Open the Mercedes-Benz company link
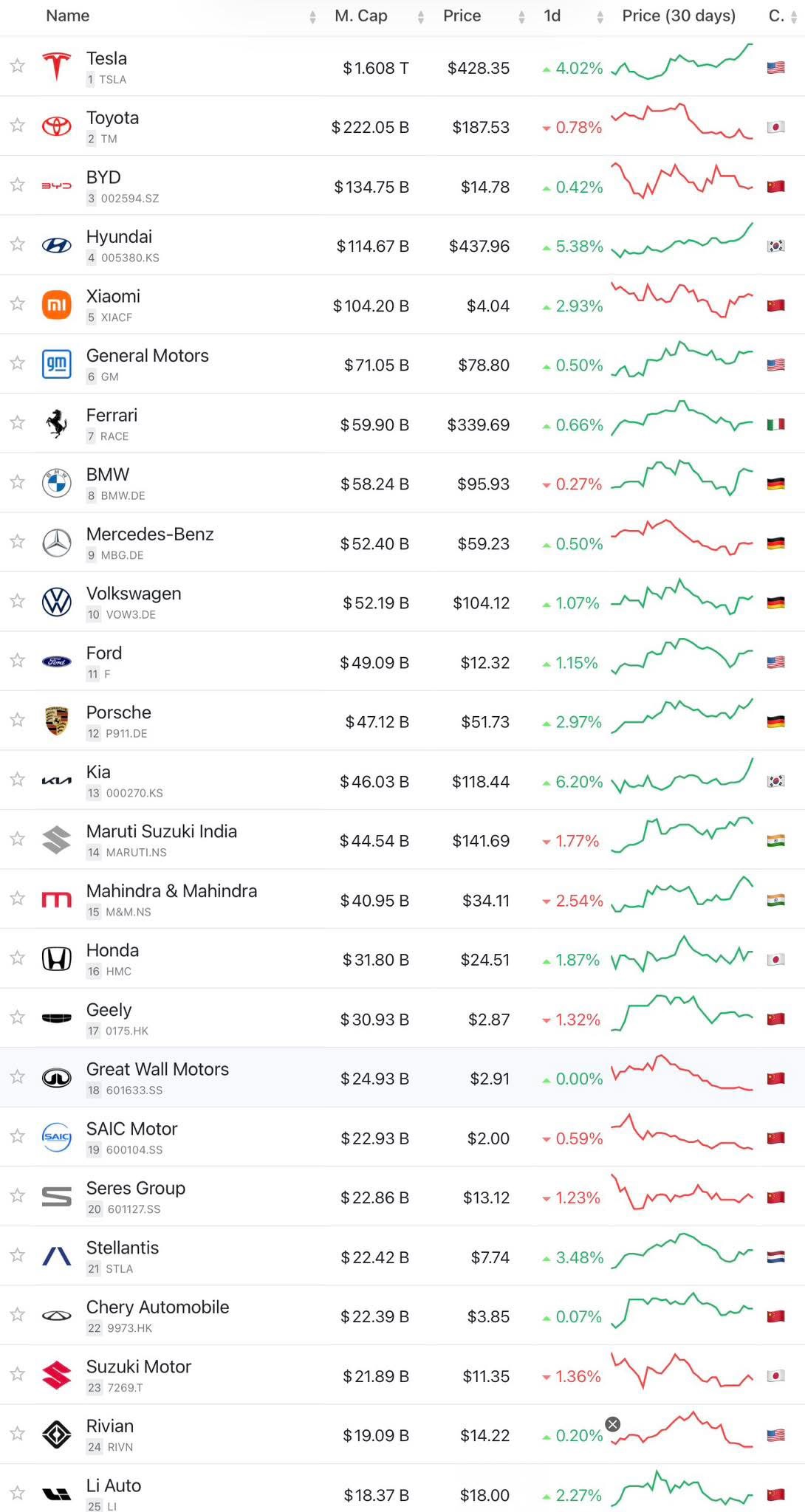 [x=150, y=534]
